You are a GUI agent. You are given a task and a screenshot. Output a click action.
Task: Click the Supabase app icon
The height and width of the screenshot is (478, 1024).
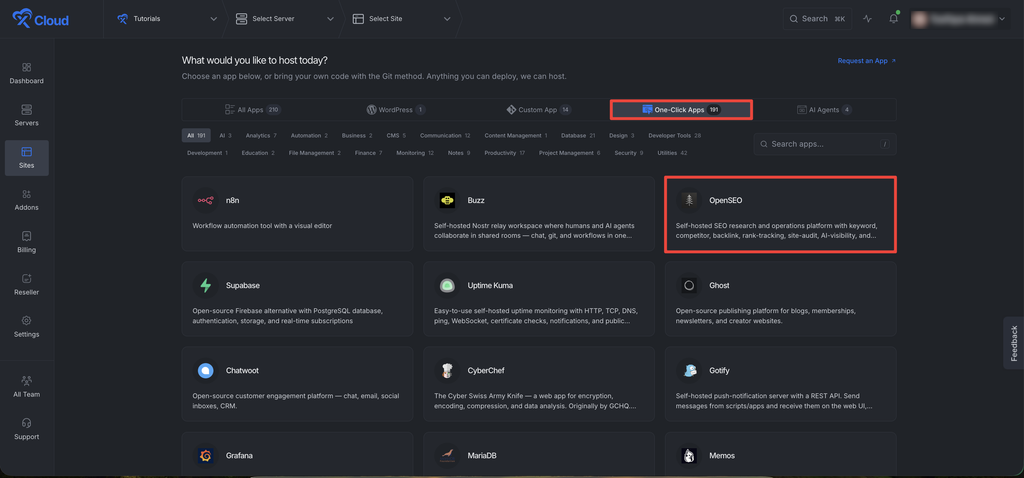[x=205, y=285]
